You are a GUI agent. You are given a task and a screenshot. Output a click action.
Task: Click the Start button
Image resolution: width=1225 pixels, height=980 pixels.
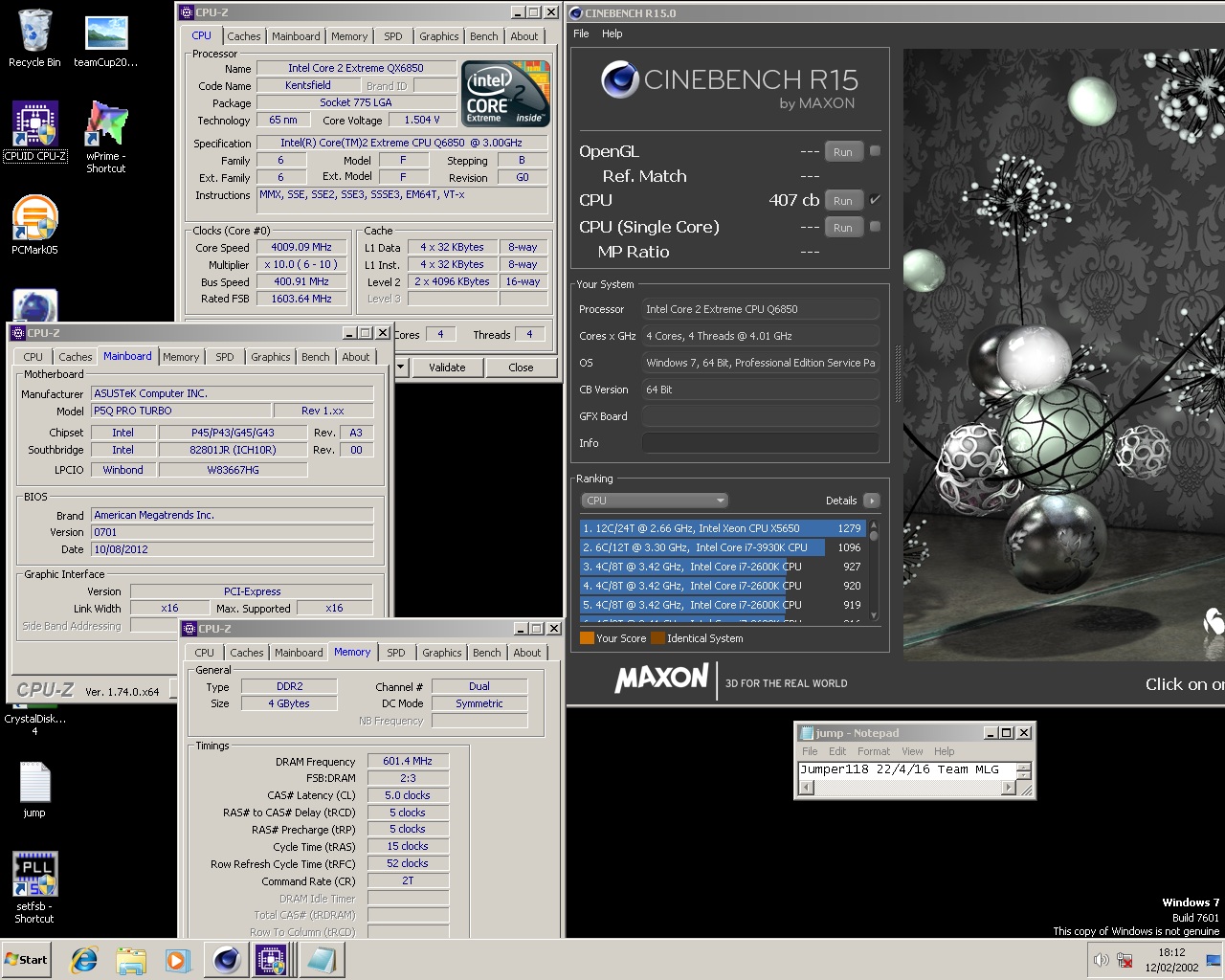point(27,960)
